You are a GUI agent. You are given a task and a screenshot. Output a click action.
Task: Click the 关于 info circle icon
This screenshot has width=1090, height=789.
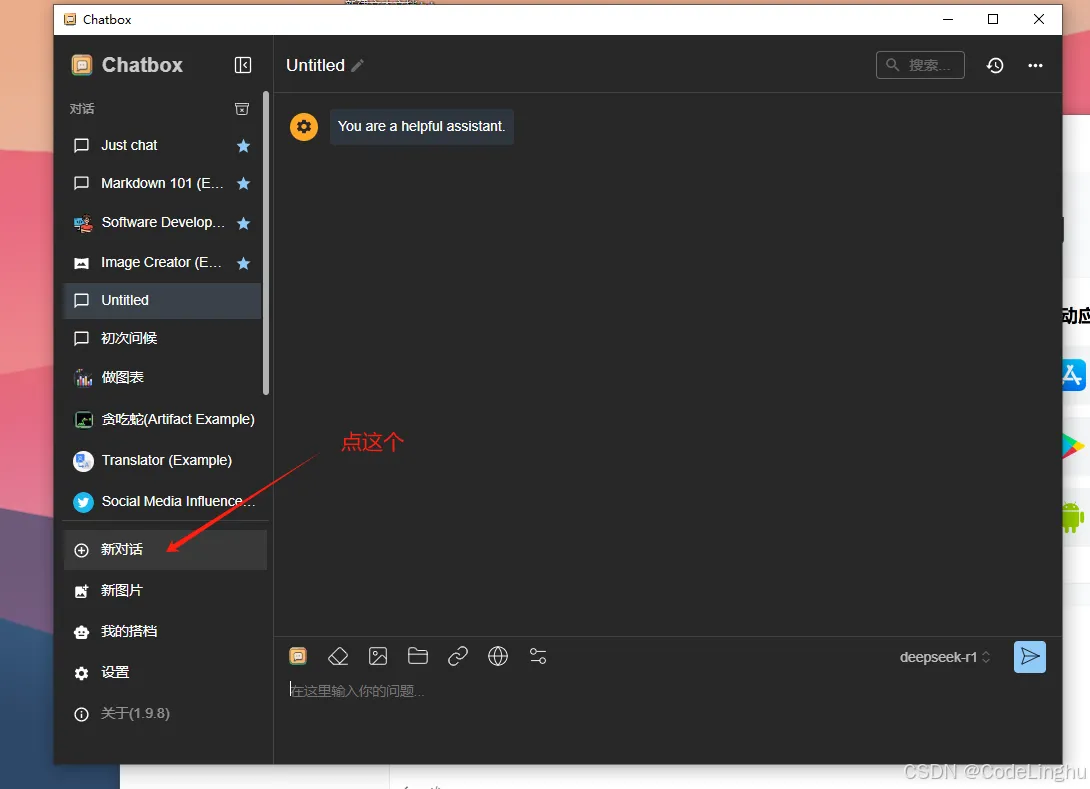tap(81, 714)
